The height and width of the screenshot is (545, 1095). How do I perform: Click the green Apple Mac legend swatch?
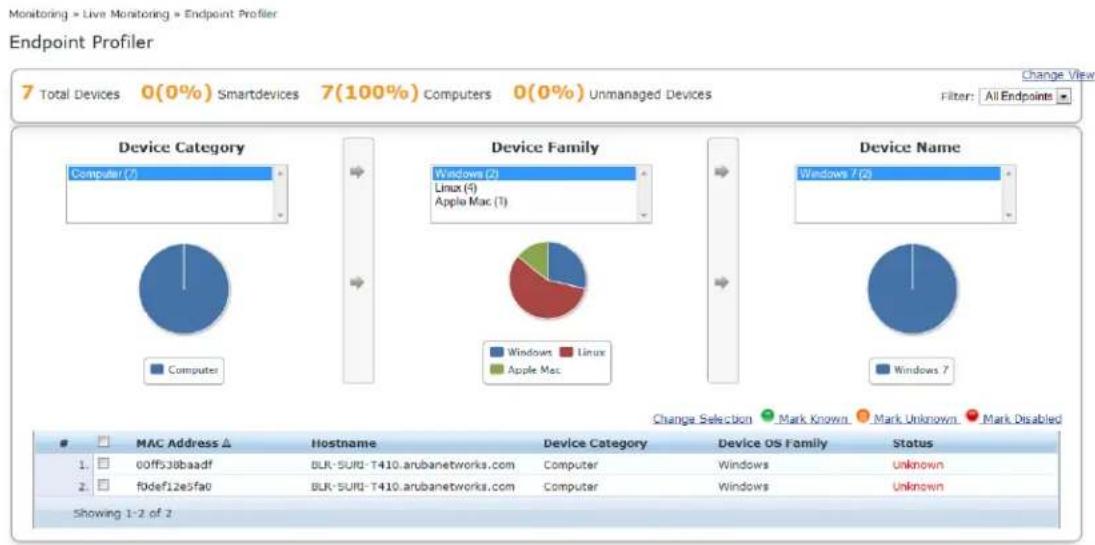point(497,370)
